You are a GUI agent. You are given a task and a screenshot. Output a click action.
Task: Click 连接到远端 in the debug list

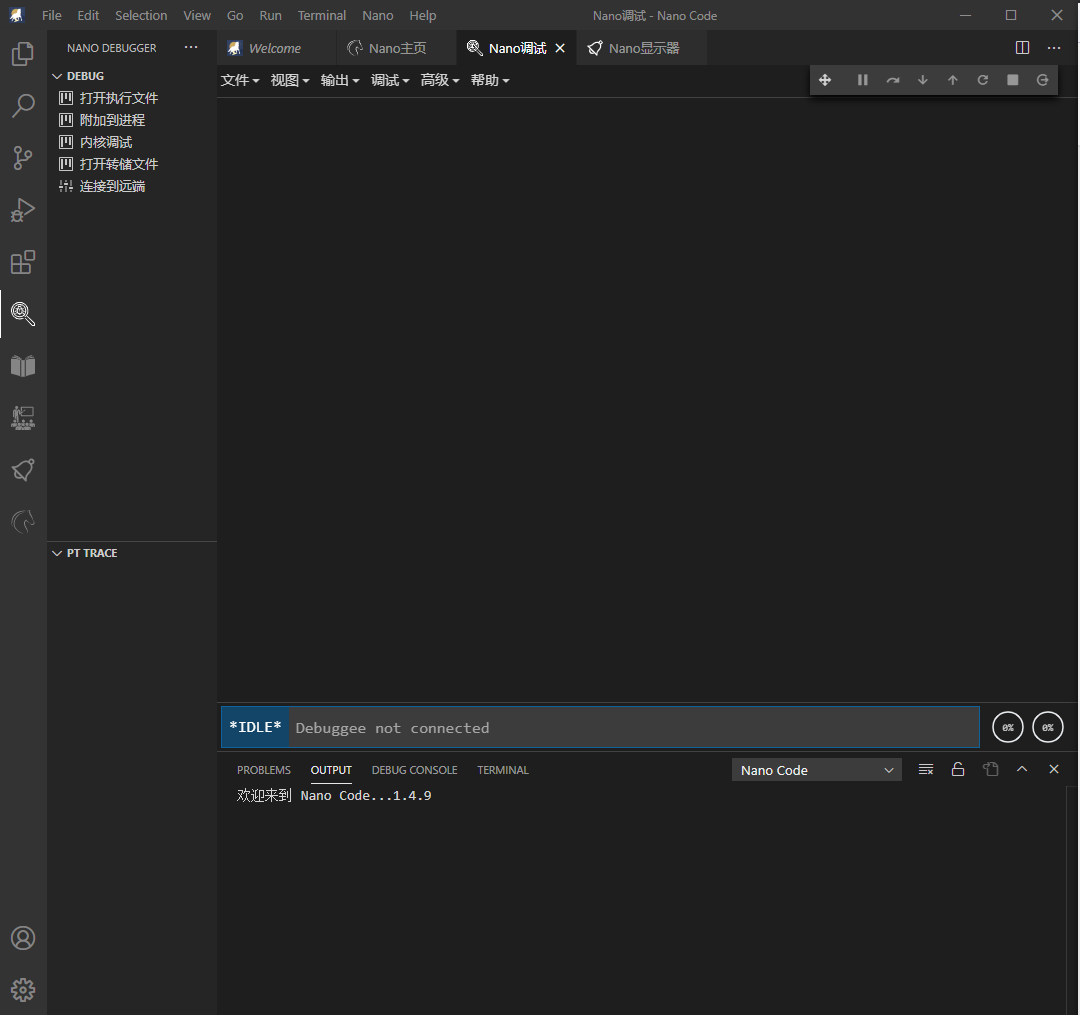pyautogui.click(x=112, y=186)
